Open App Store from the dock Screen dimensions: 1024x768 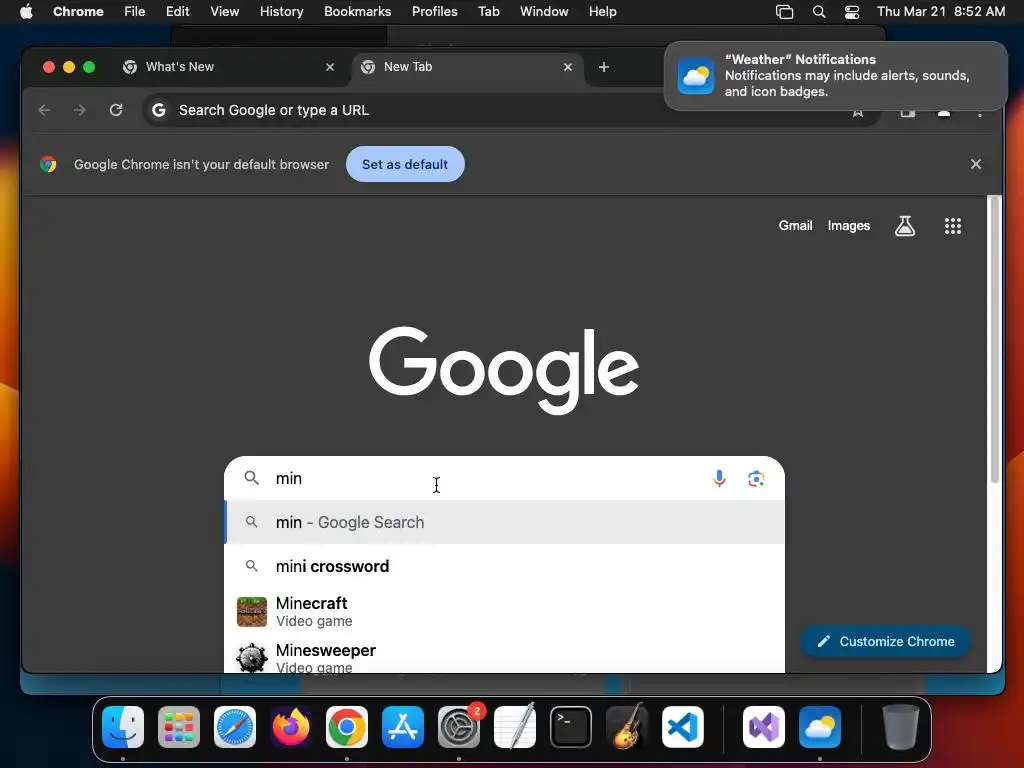click(x=403, y=727)
